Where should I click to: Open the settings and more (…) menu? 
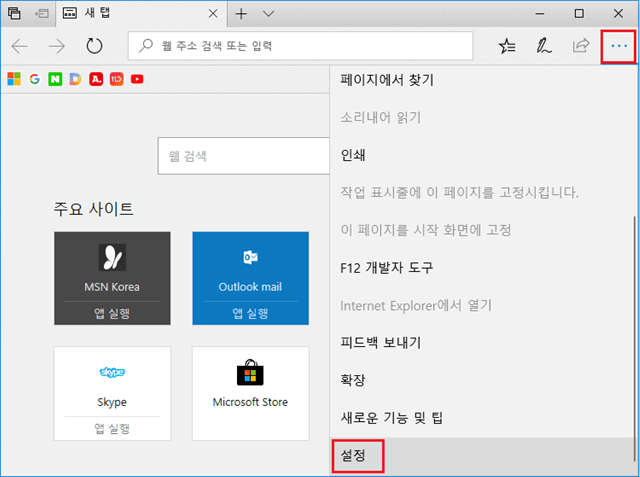click(619, 46)
